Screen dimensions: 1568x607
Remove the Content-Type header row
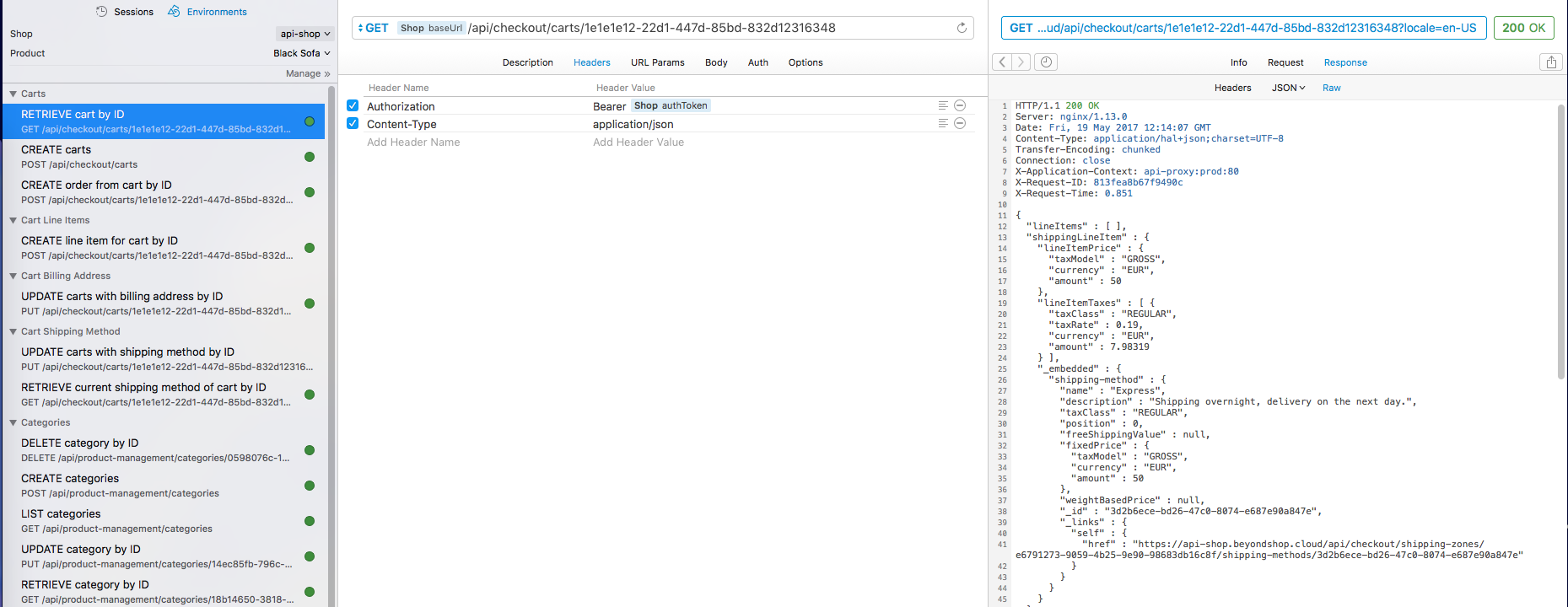960,123
